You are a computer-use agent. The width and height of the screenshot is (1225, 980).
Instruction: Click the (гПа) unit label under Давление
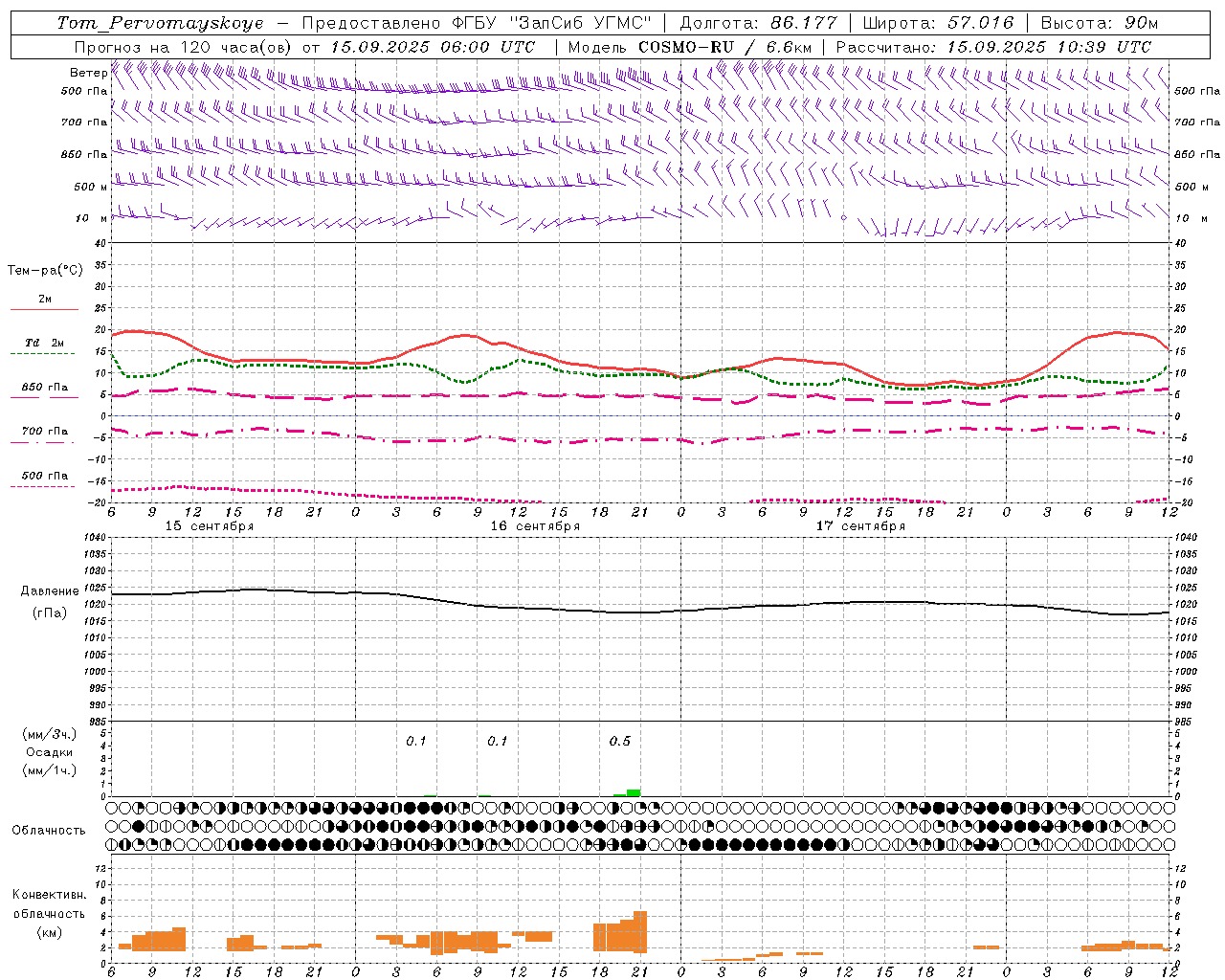click(x=50, y=613)
